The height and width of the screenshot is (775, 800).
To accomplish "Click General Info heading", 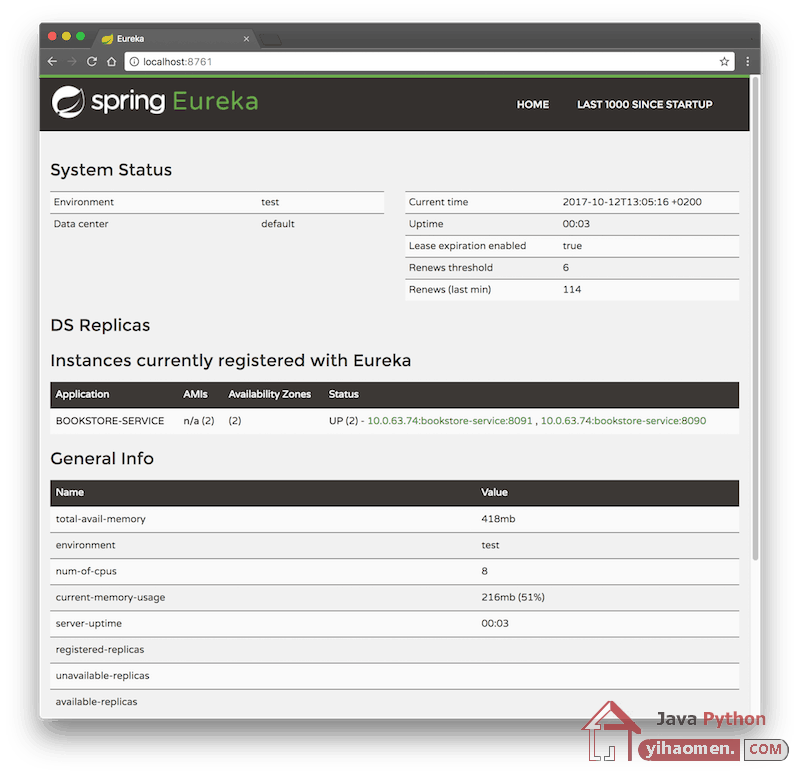I will [x=102, y=459].
